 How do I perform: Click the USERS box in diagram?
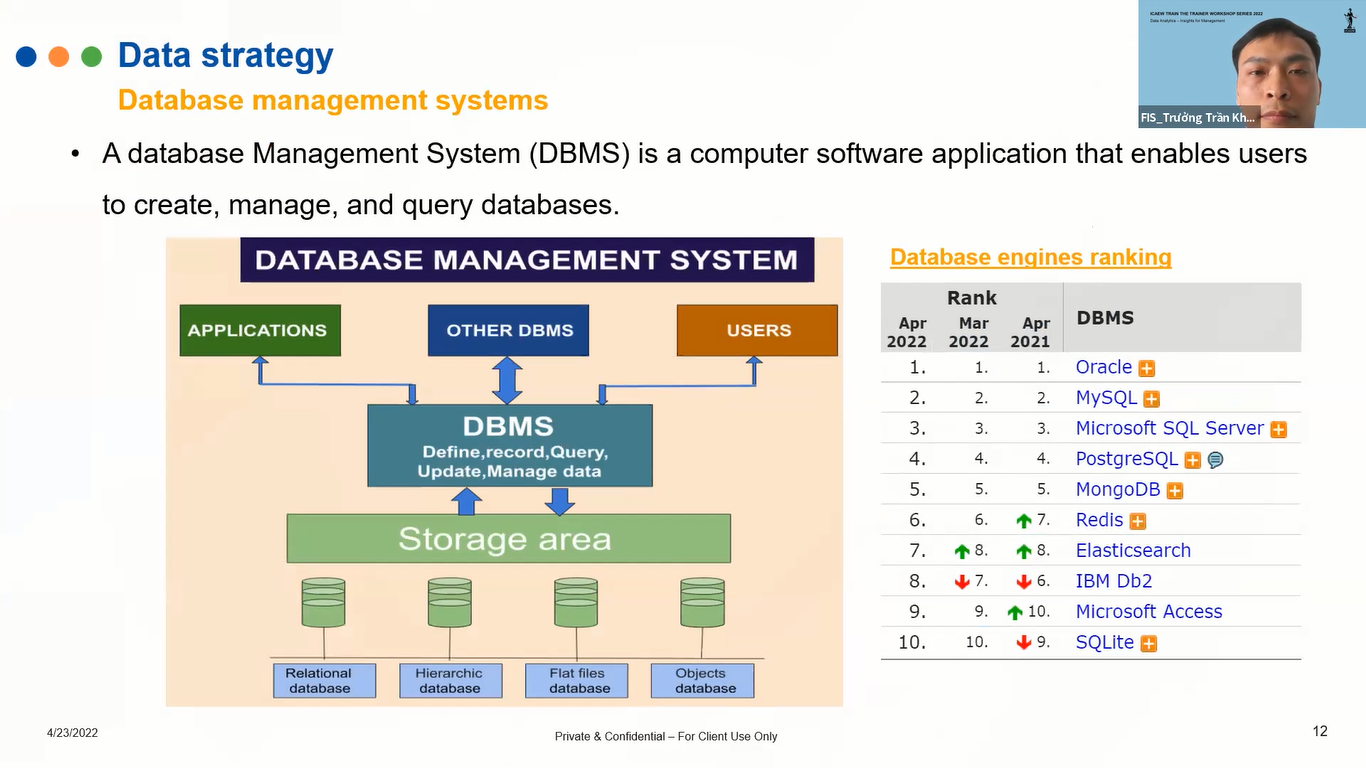757,330
